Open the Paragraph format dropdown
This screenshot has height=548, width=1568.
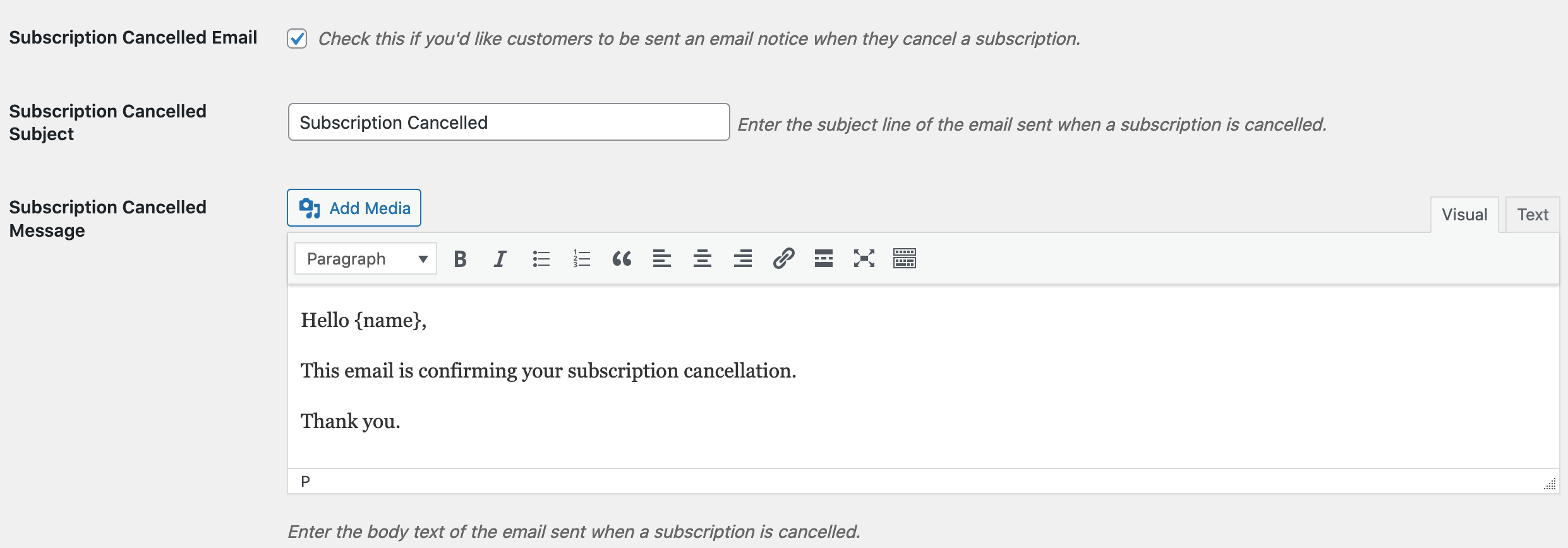pyautogui.click(x=366, y=259)
